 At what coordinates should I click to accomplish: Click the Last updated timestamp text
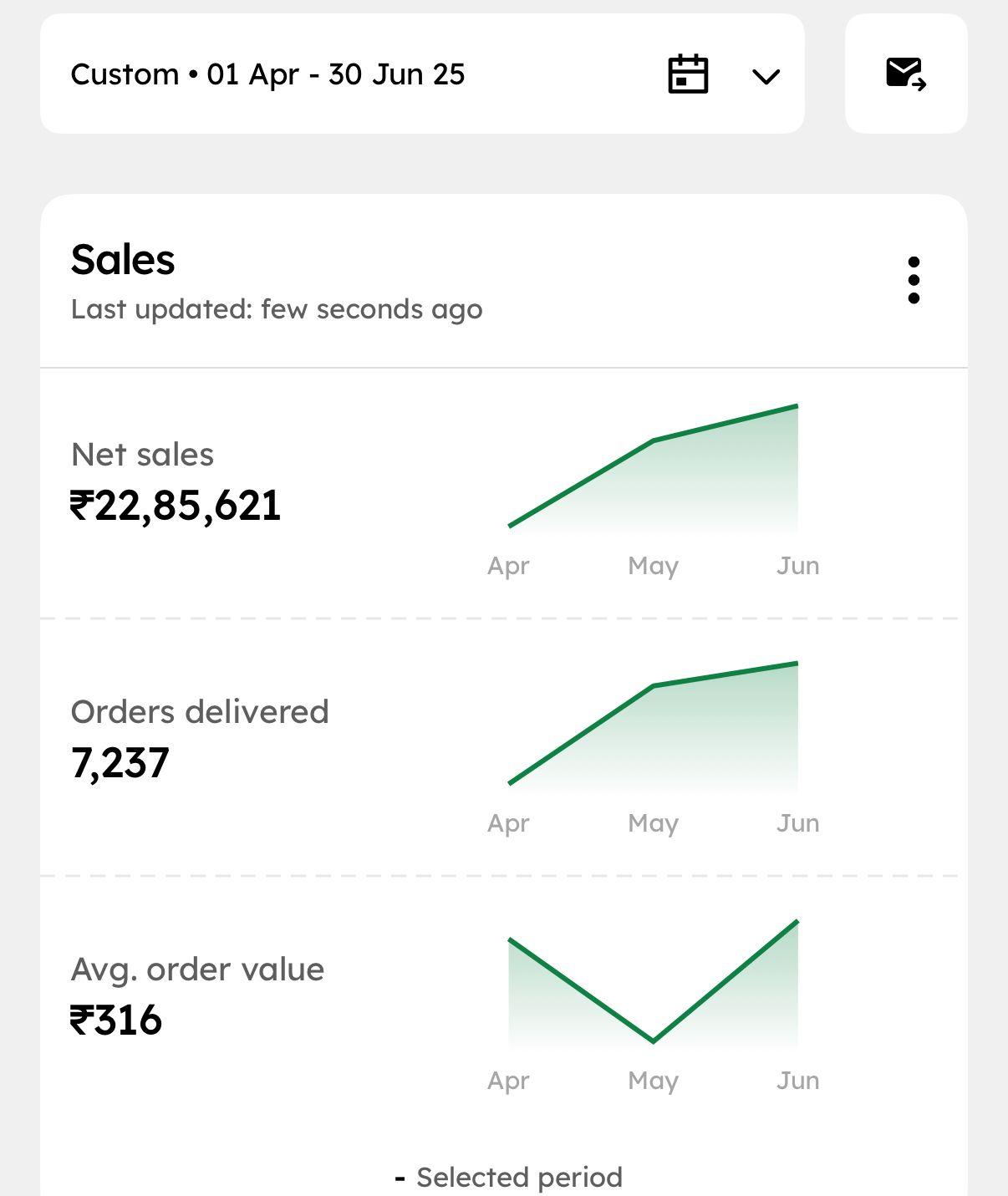pyautogui.click(x=277, y=309)
